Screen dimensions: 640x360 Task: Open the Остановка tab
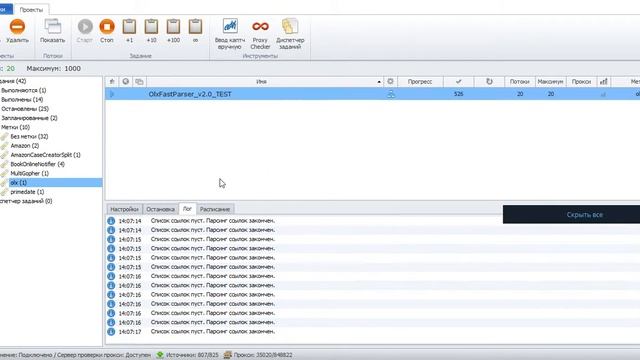point(160,209)
